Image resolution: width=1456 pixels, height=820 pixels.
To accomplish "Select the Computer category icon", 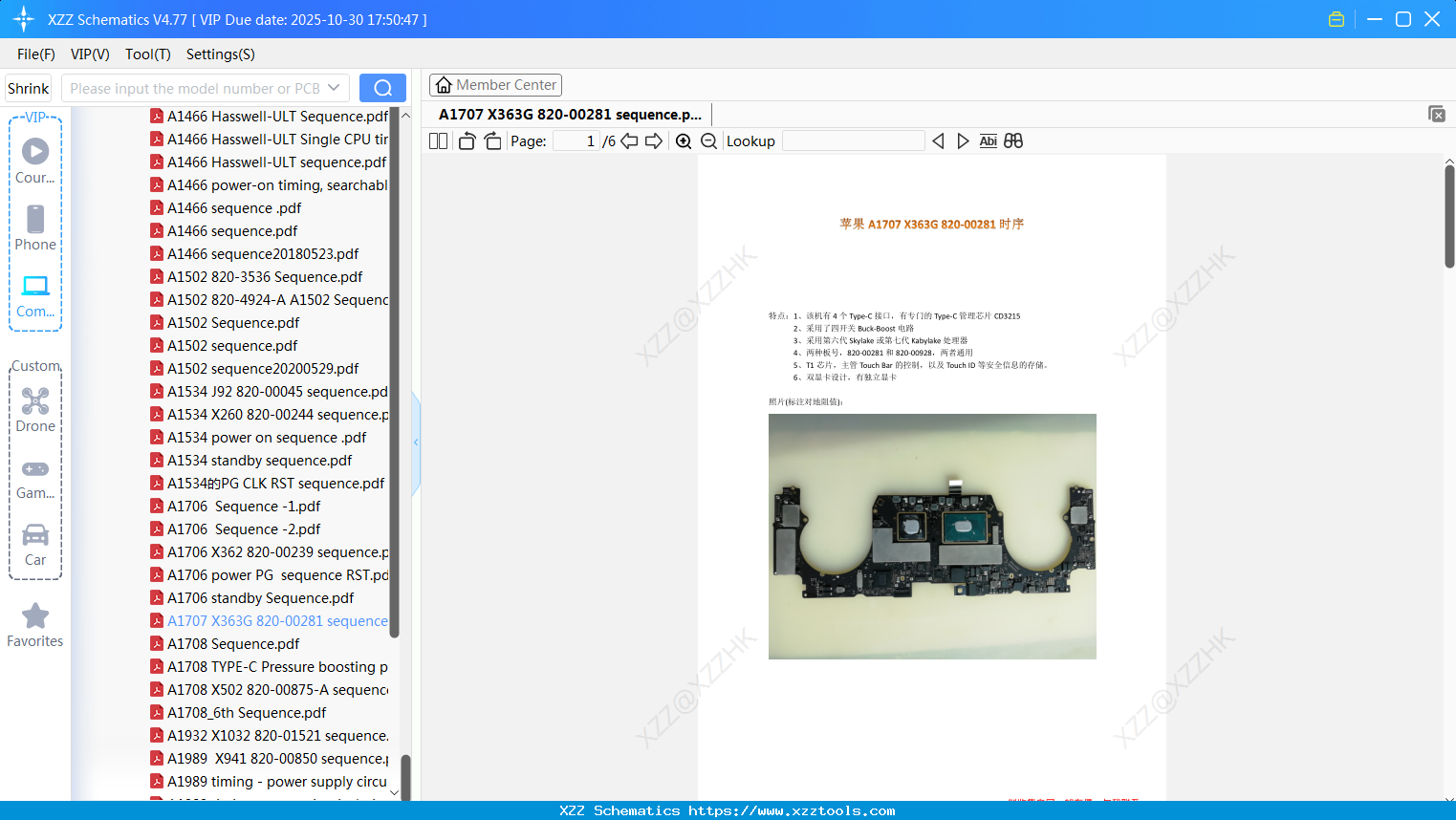I will [x=35, y=295].
